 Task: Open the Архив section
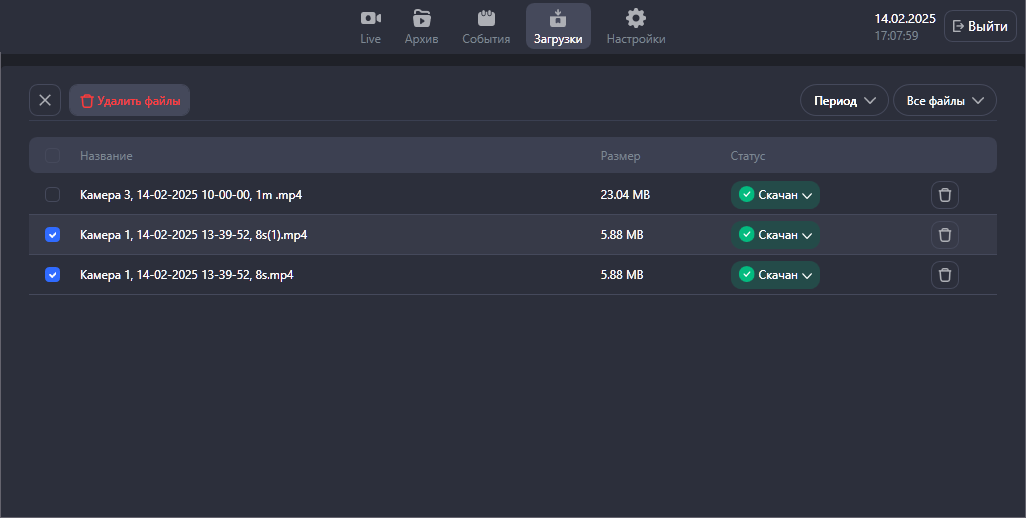click(421, 27)
